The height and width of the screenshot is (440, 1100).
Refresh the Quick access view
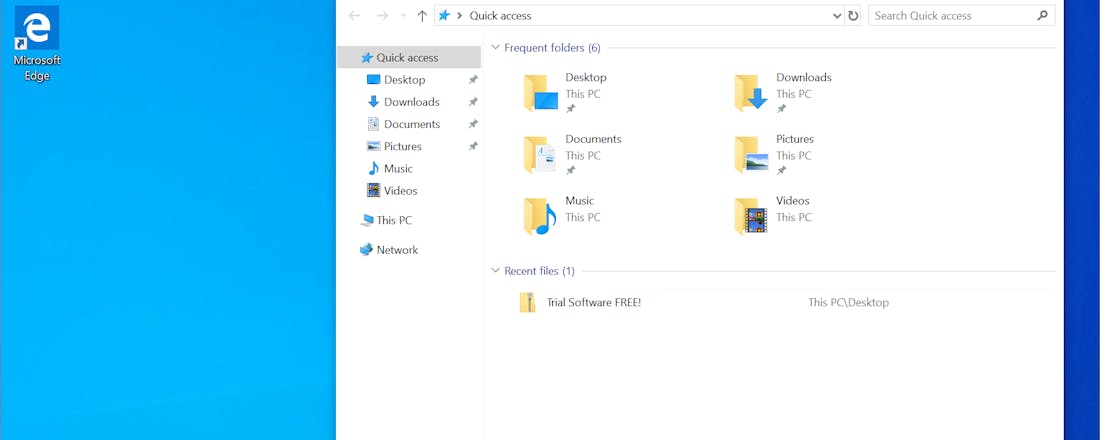tap(853, 15)
